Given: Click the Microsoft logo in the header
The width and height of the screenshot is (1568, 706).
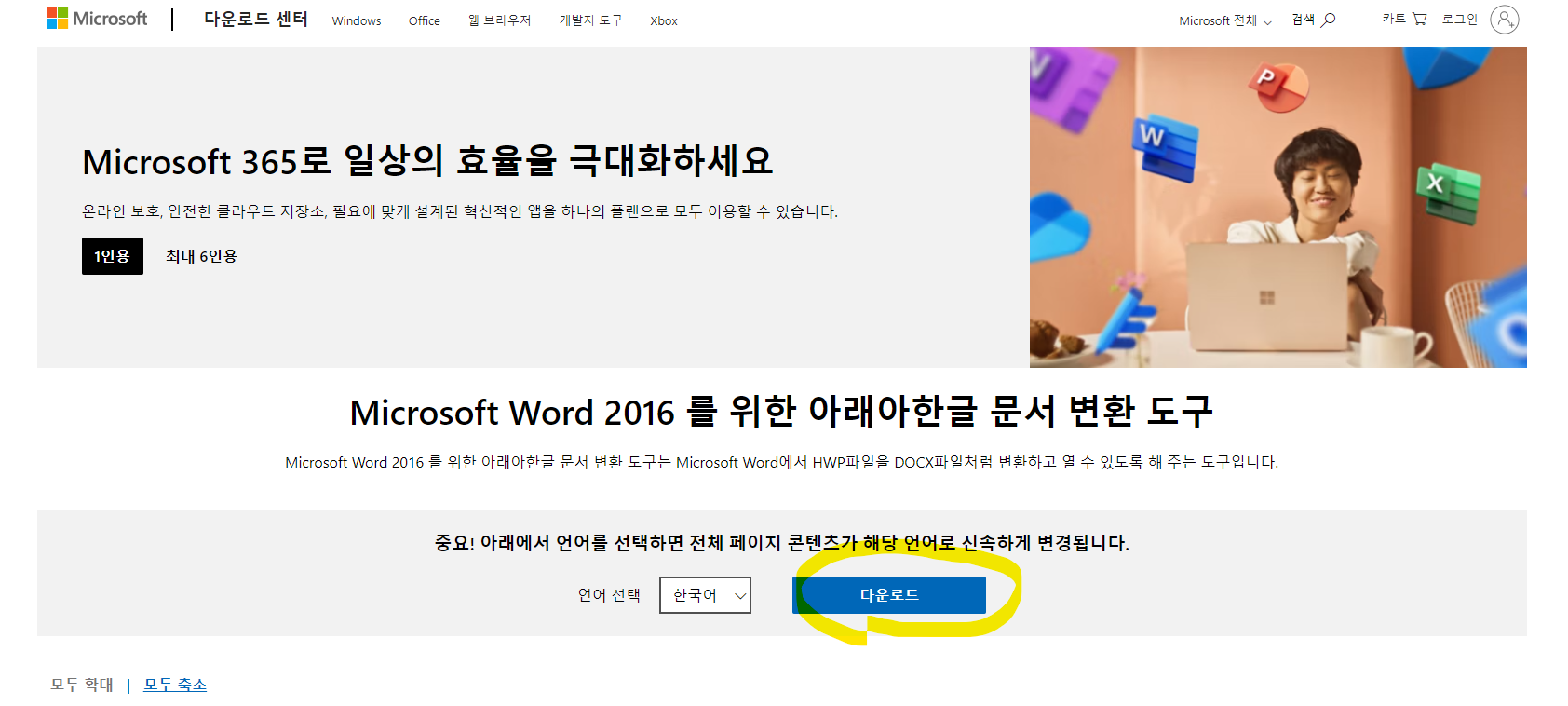Looking at the screenshot, I should 97,19.
